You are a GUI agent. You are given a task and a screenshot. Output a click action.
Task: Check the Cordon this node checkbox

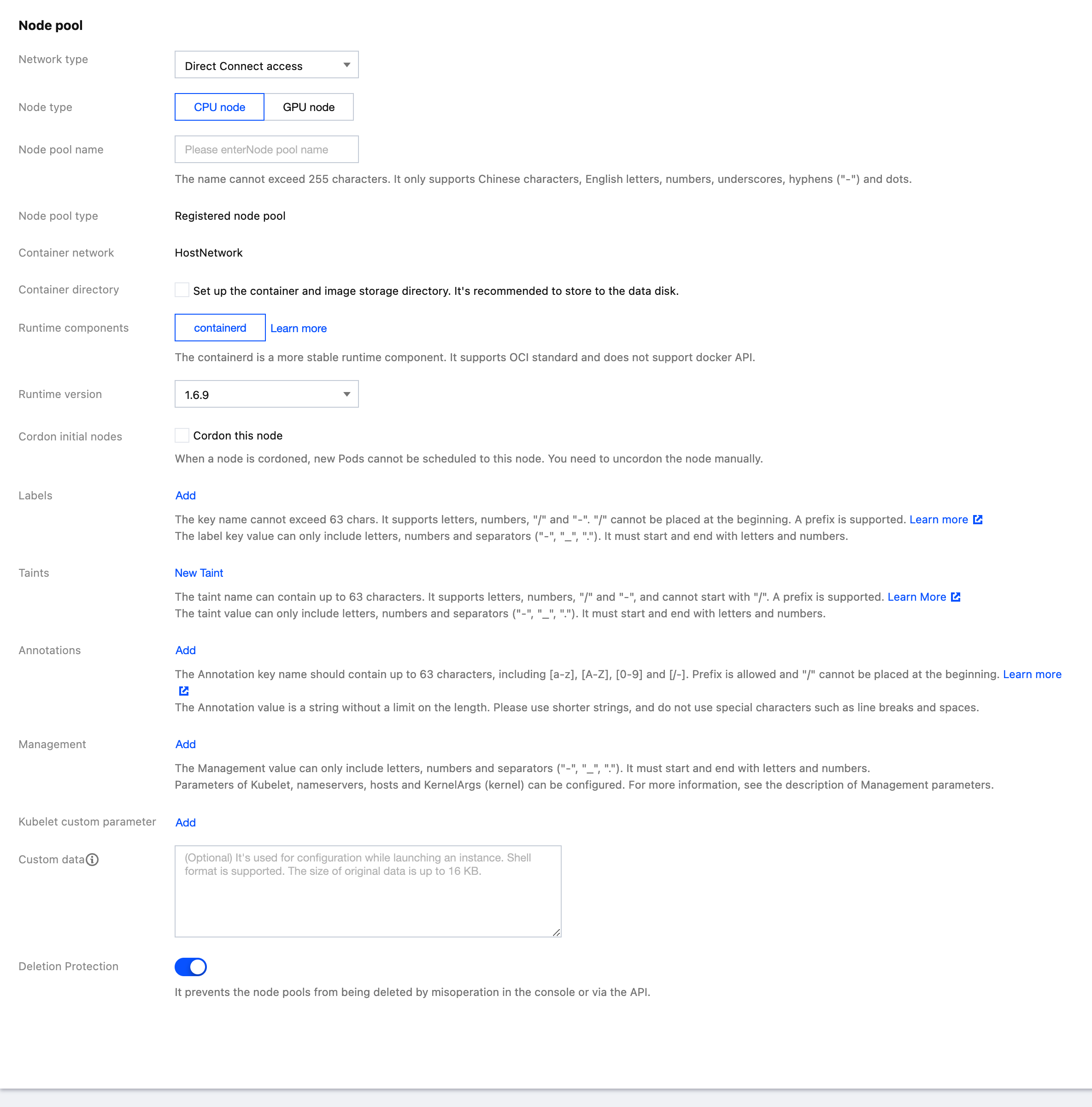182,435
